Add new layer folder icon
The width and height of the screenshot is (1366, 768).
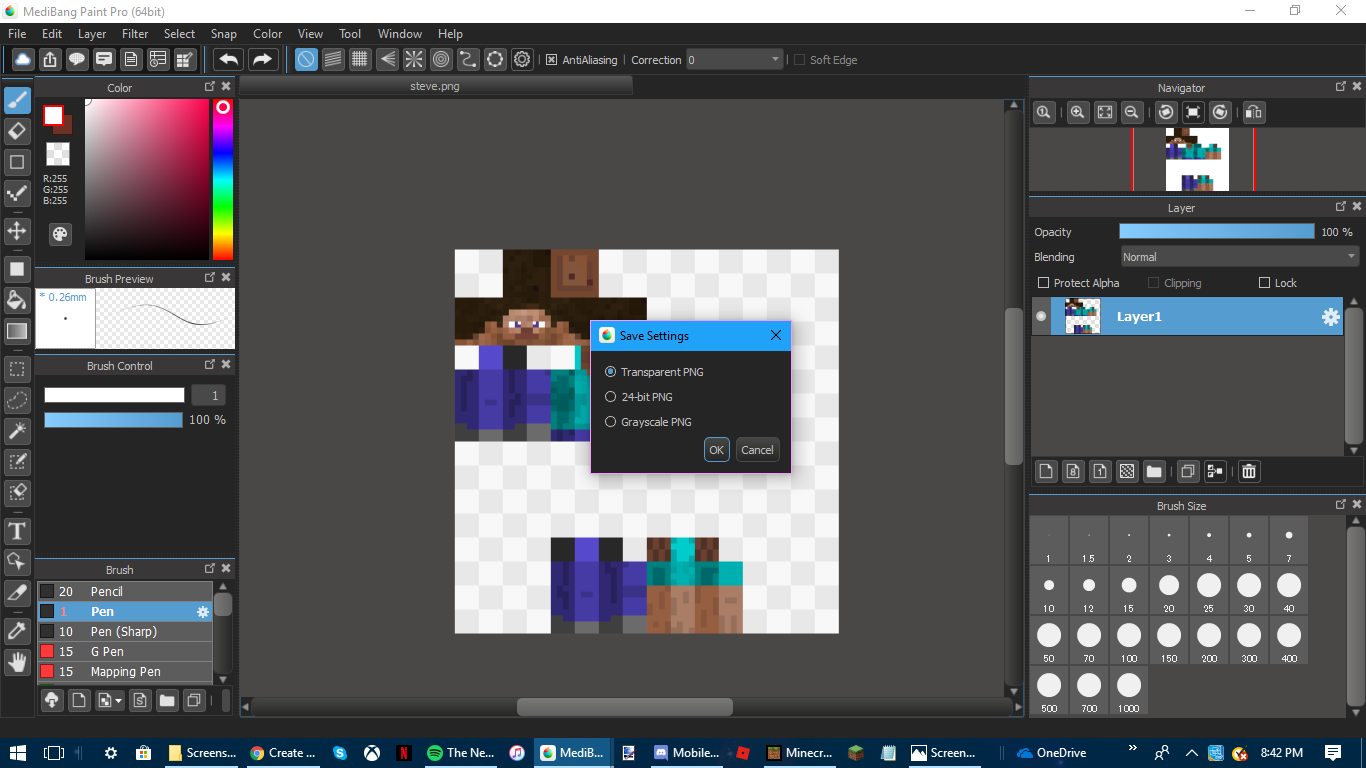[x=1154, y=471]
